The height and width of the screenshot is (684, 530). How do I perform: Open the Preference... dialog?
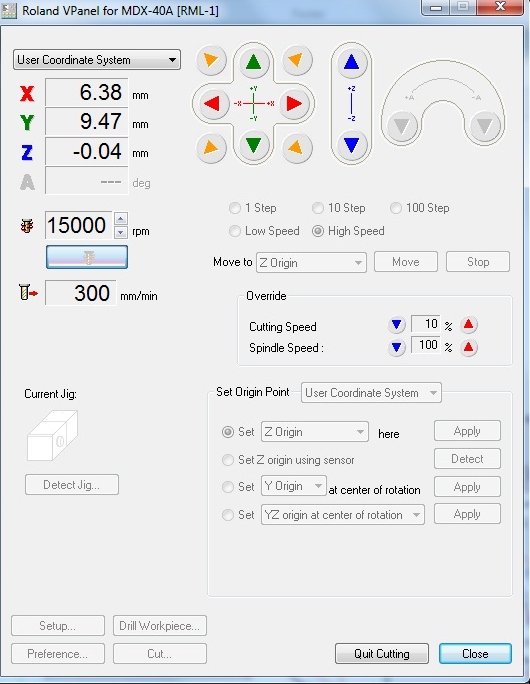[58, 654]
